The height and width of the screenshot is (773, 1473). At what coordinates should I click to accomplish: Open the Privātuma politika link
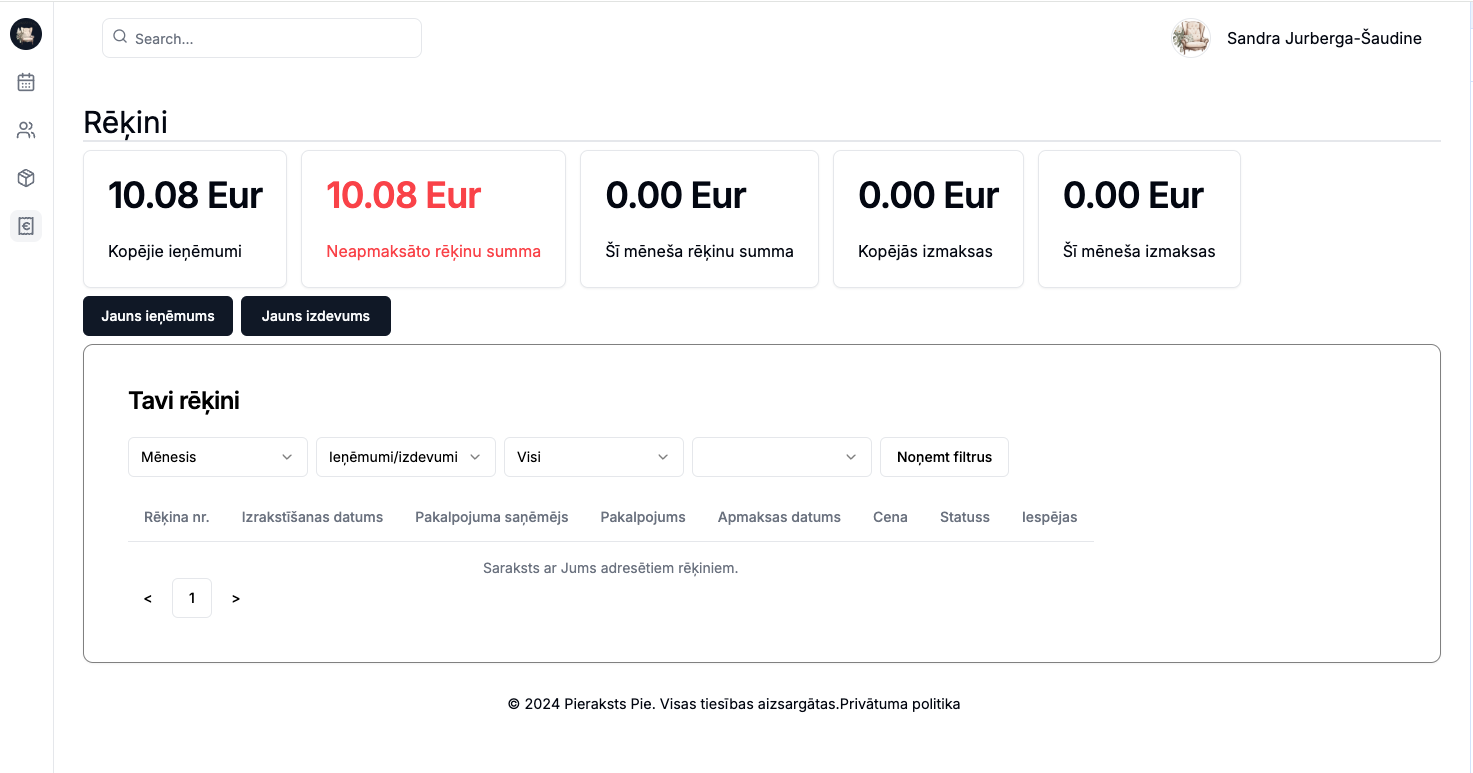pos(900,704)
